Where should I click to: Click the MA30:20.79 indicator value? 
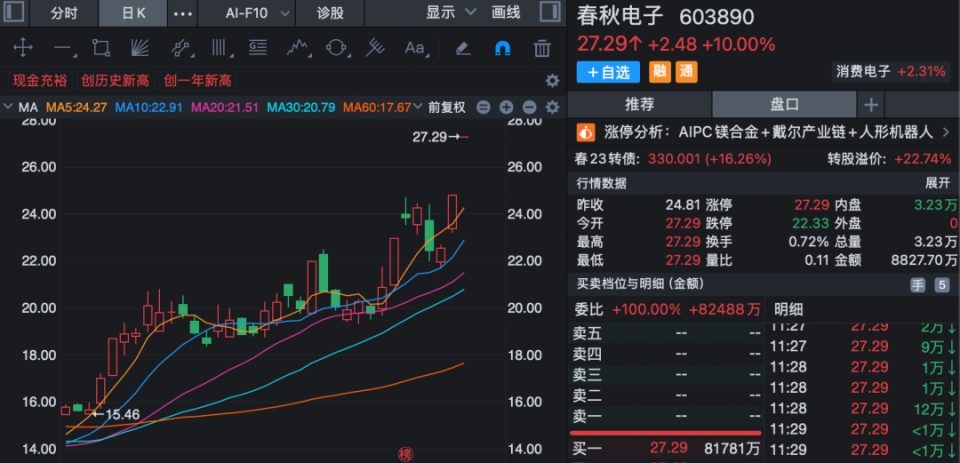[301, 107]
